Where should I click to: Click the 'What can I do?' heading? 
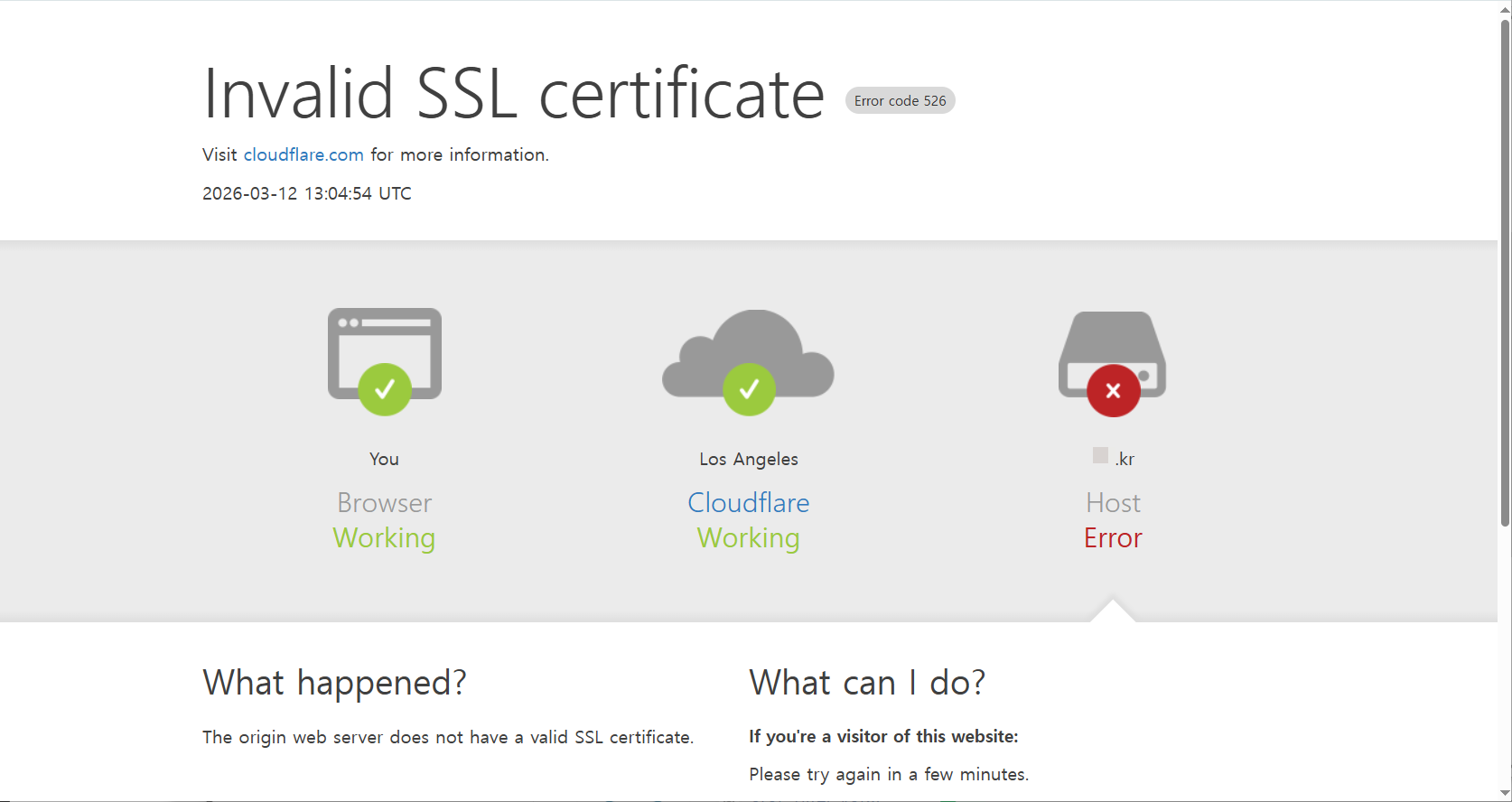pos(867,683)
